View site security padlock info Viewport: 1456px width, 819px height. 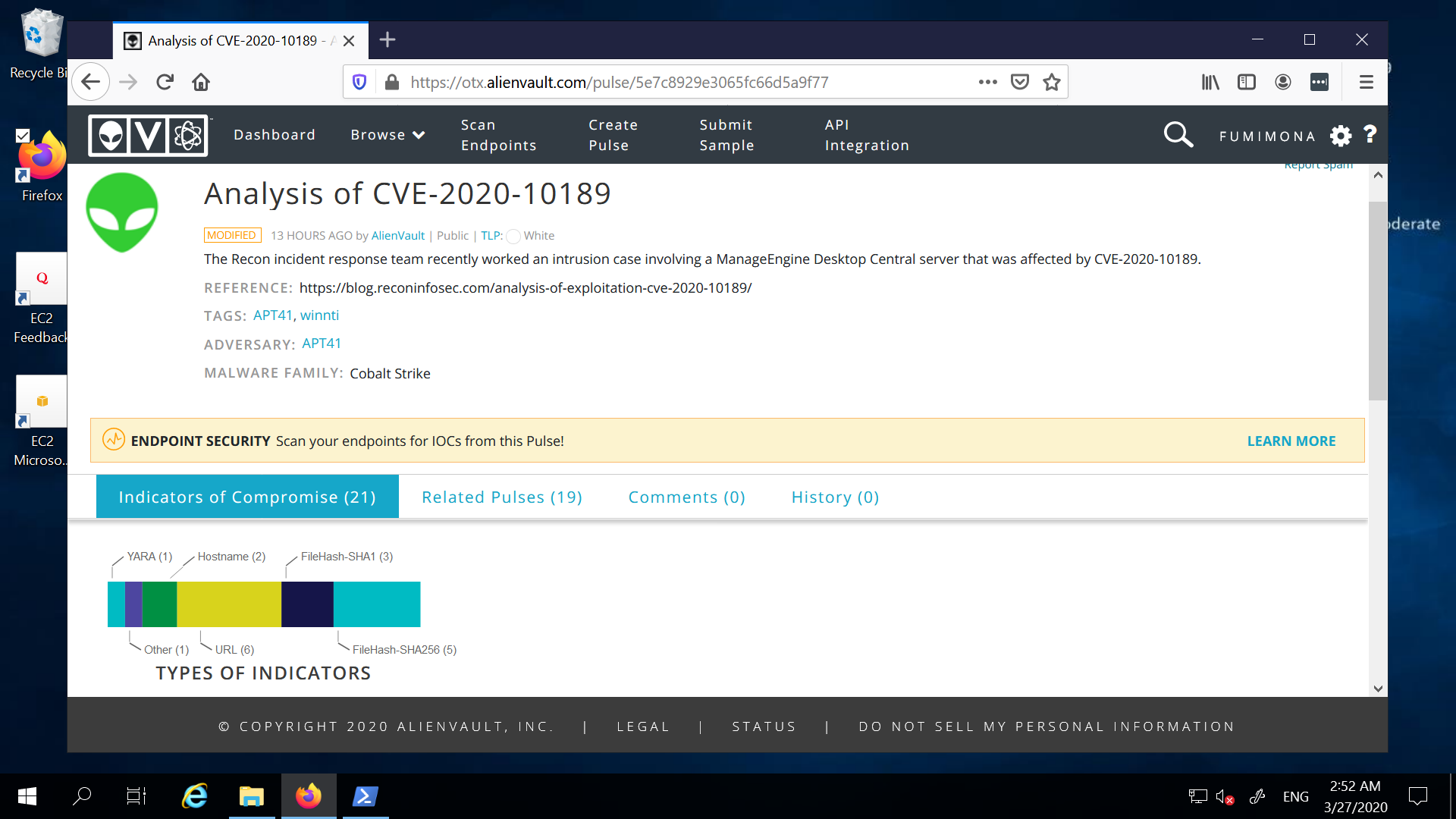click(392, 82)
